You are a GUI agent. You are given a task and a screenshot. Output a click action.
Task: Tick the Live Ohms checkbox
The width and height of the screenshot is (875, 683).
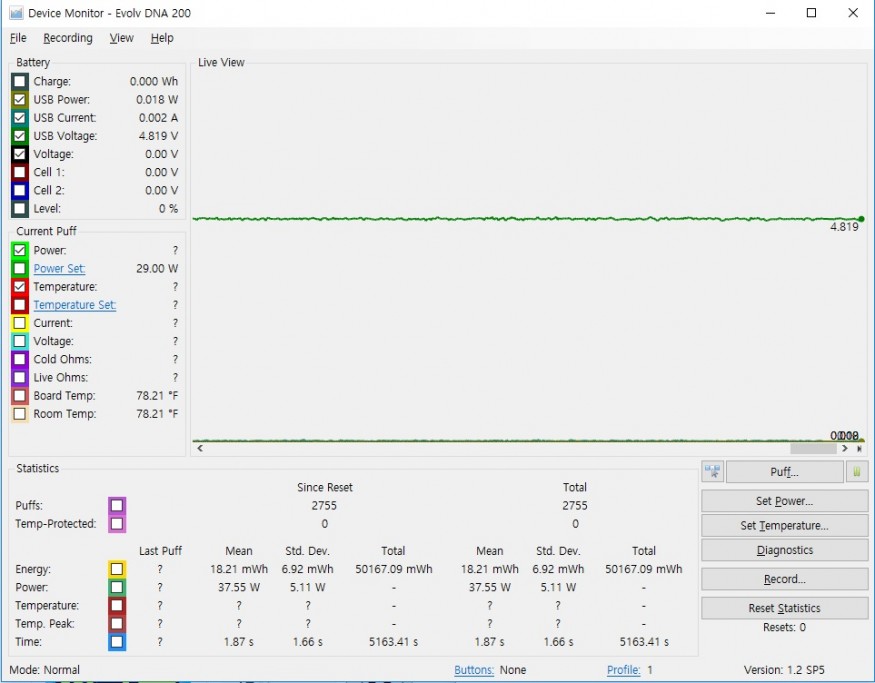click(x=20, y=378)
